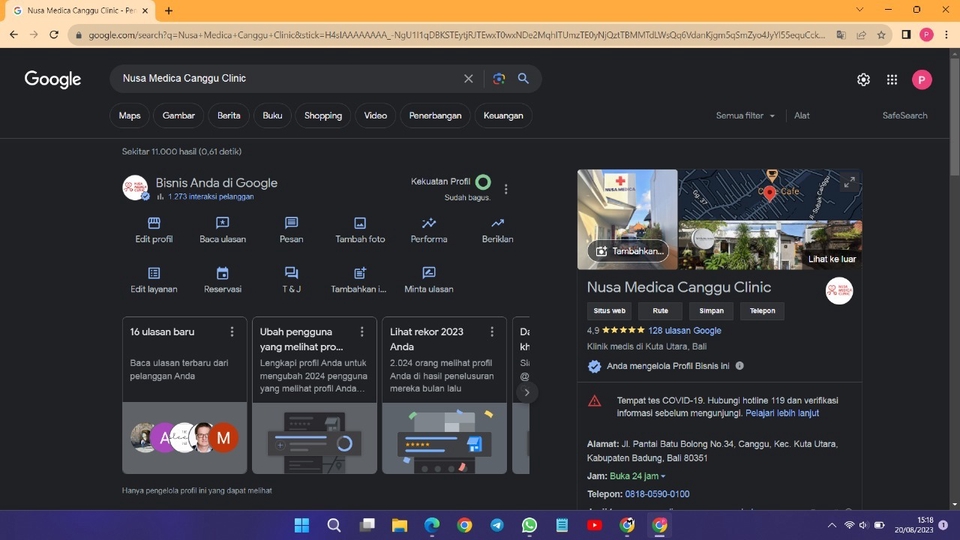This screenshot has height=540, width=960.
Task: Switch to Berita filter tab
Action: pyautogui.click(x=229, y=116)
